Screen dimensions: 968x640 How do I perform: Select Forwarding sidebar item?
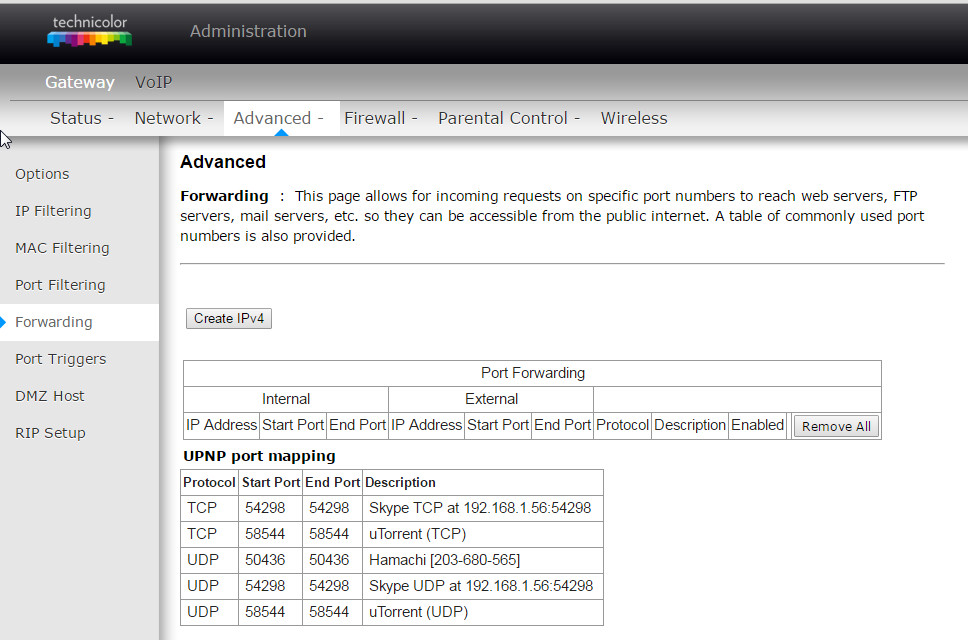point(54,322)
